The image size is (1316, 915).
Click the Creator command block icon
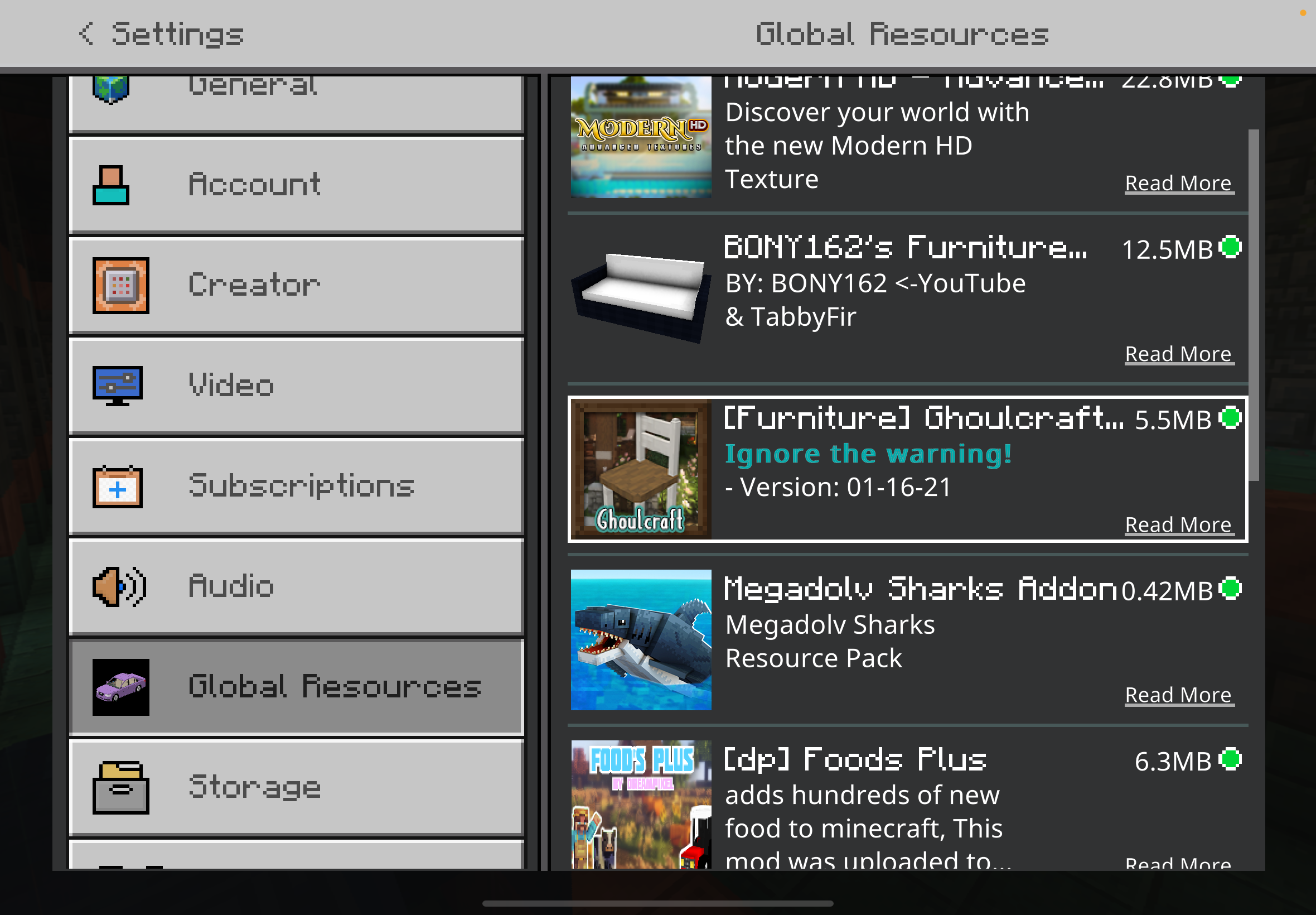point(121,286)
